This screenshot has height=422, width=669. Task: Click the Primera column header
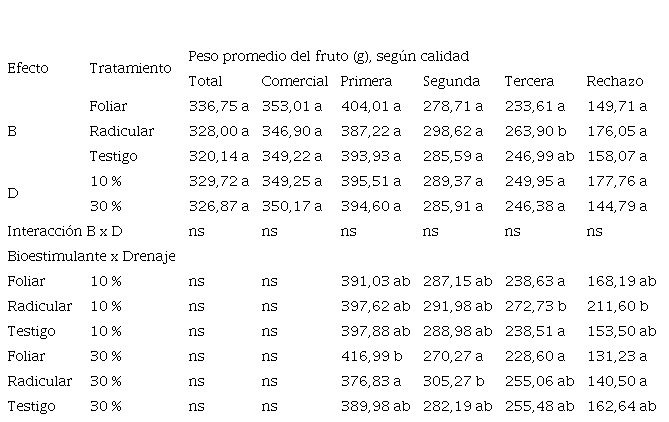tap(366, 81)
